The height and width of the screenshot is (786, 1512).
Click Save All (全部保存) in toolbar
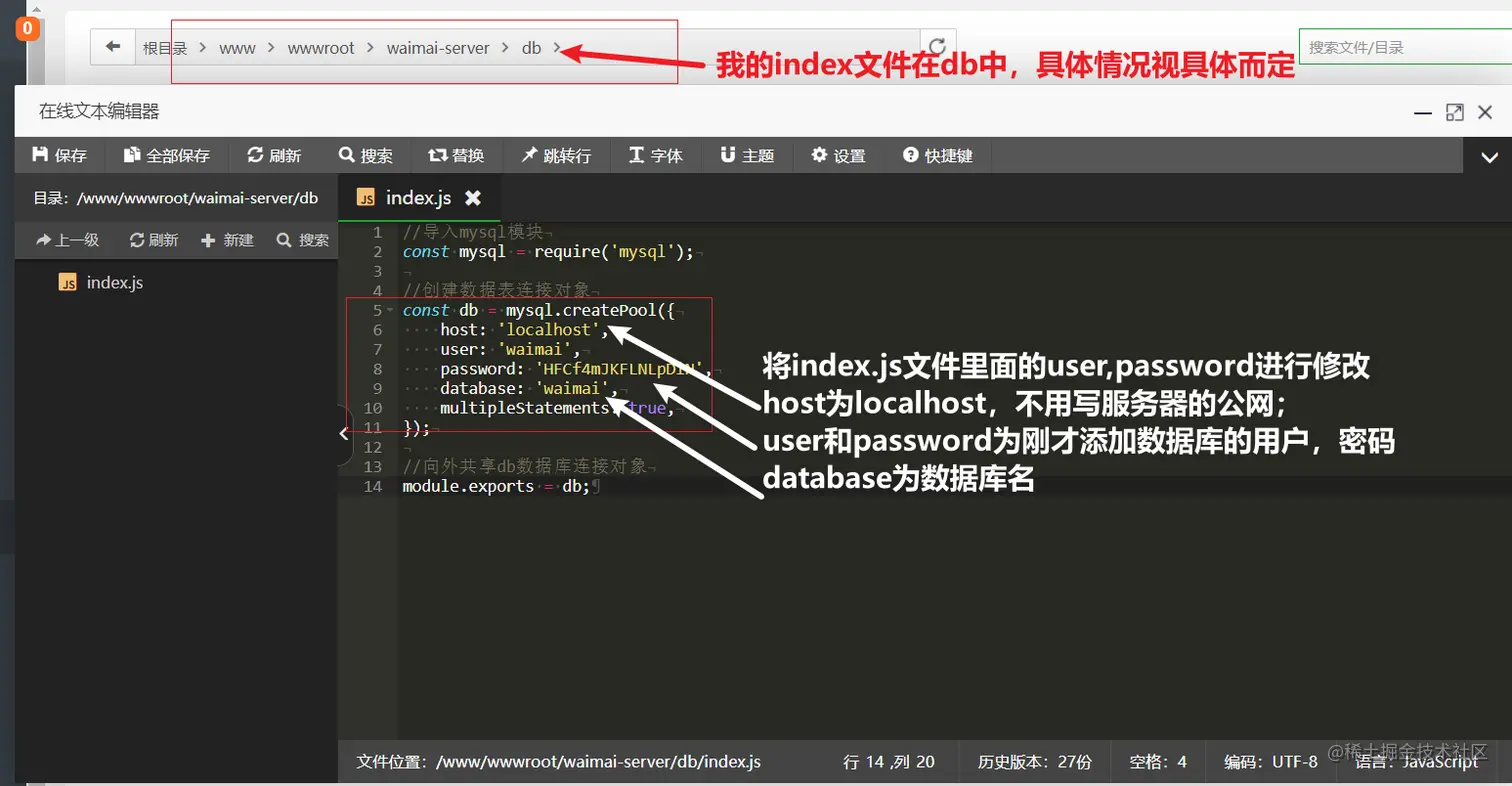(x=167, y=156)
